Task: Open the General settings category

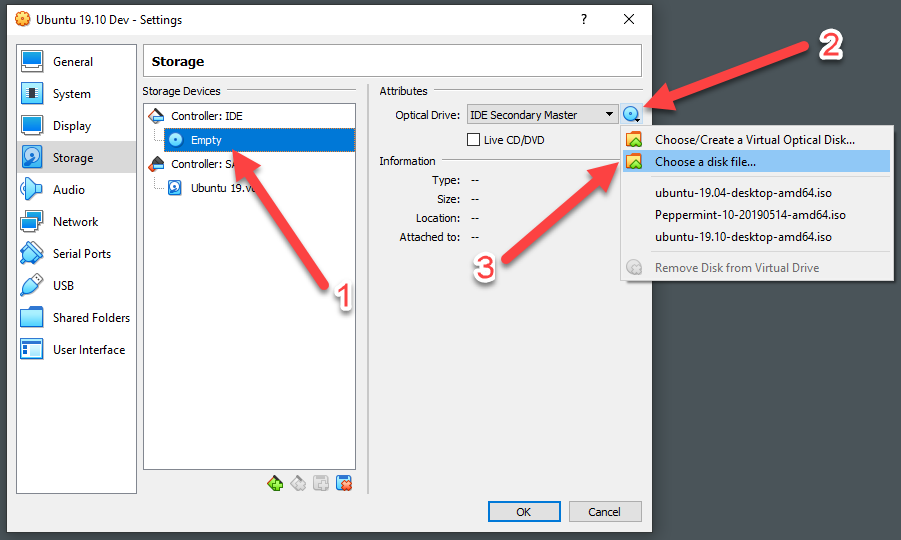Action: tap(76, 61)
